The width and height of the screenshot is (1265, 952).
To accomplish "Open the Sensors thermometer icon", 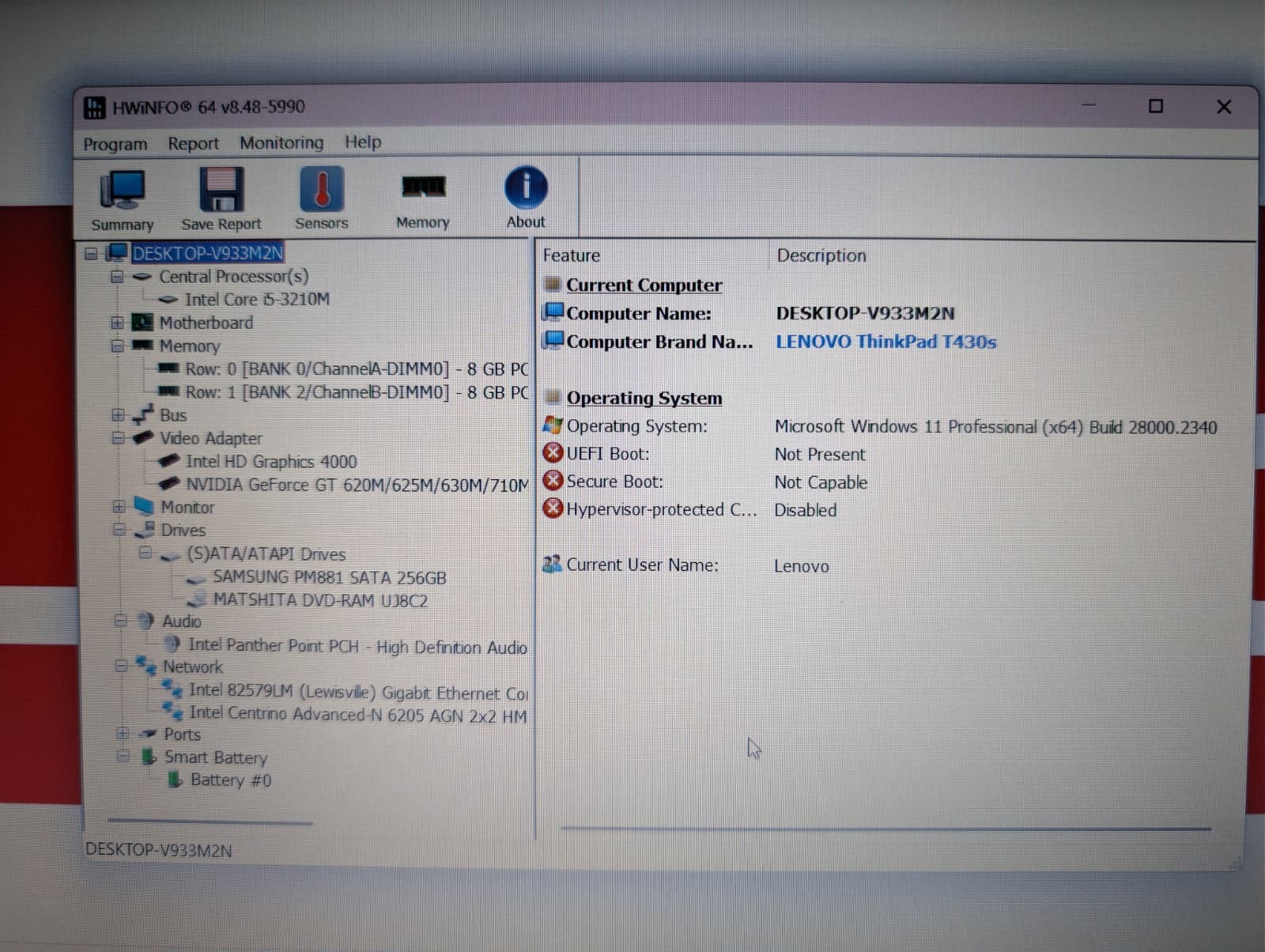I will (x=321, y=189).
